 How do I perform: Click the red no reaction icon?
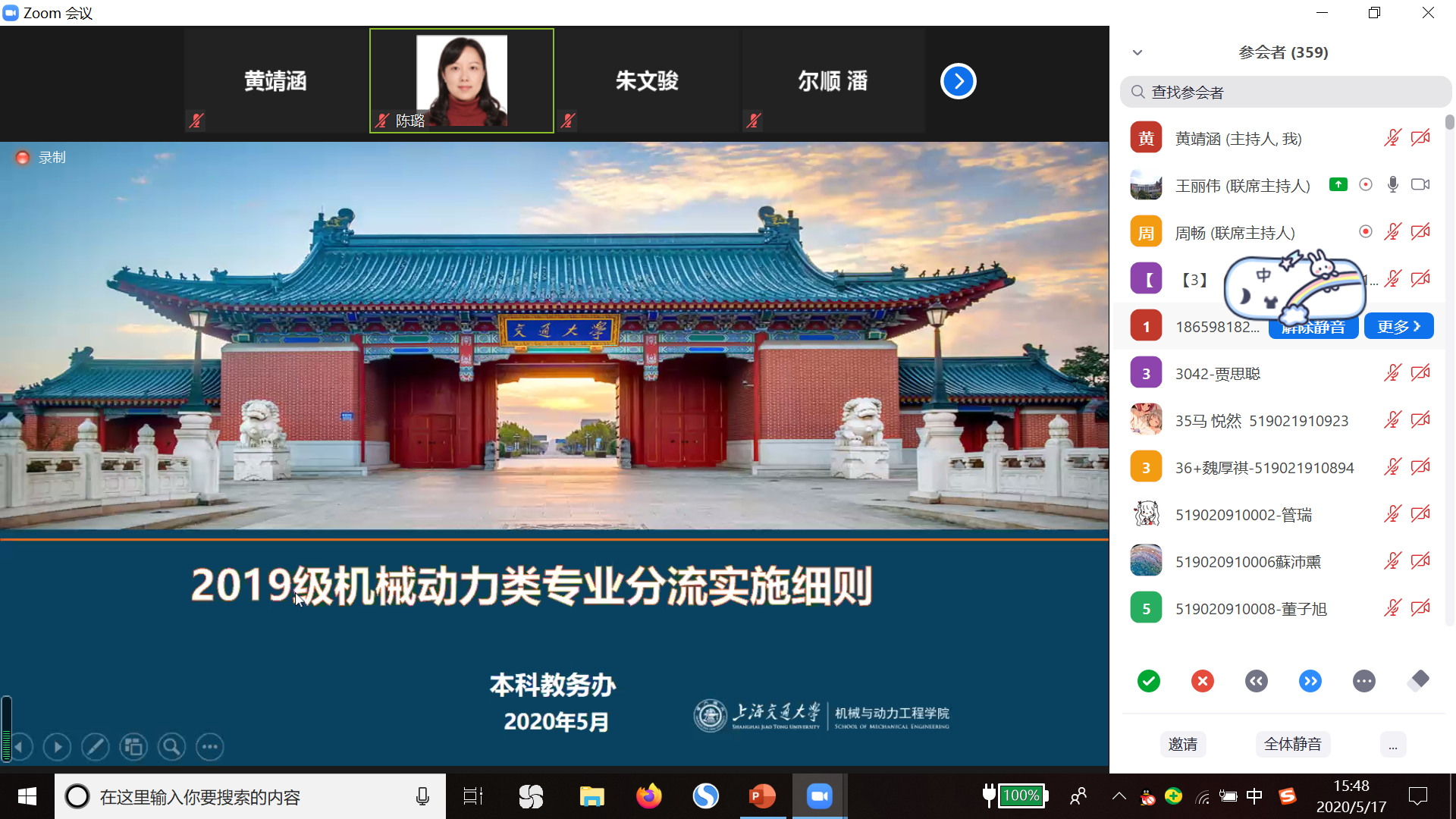point(1202,681)
